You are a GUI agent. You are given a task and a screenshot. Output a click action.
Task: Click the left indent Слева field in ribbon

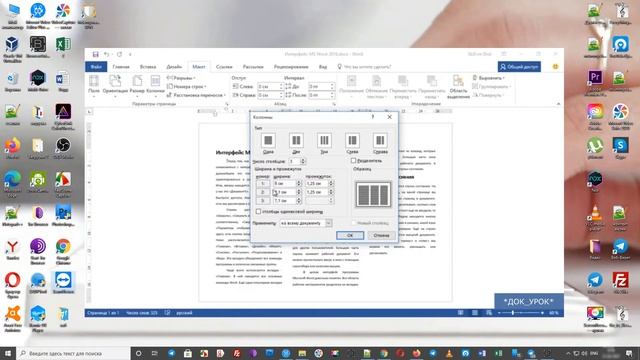[x=269, y=87]
